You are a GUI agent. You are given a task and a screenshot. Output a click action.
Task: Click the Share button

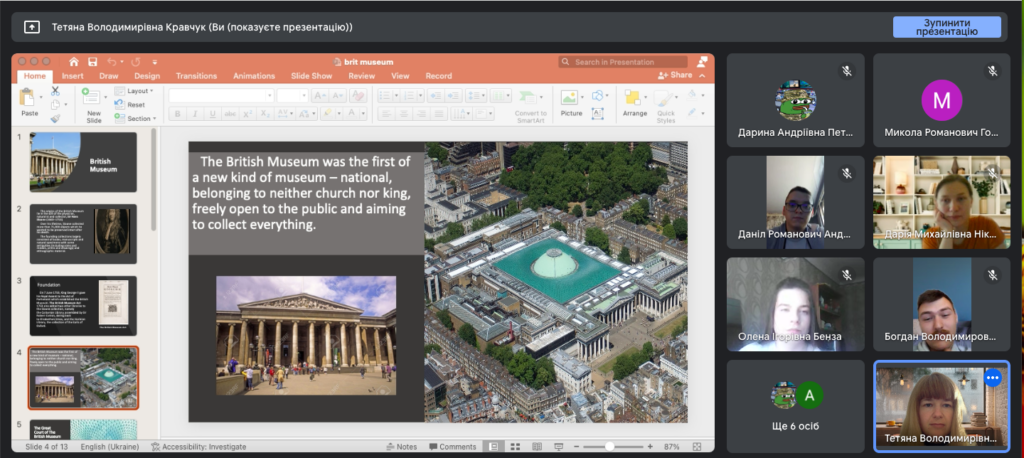click(x=675, y=76)
